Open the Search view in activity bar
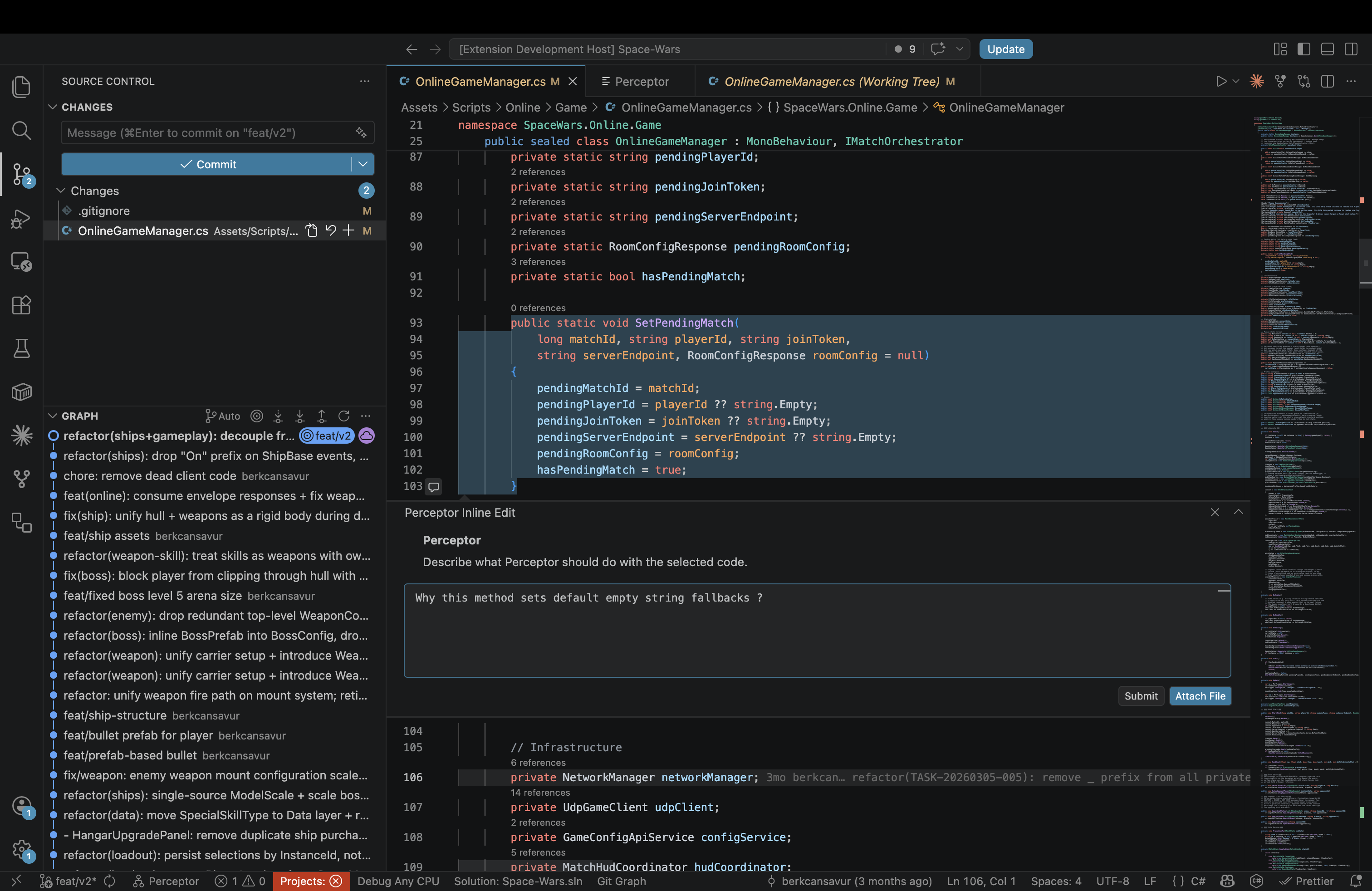 pos(21,130)
